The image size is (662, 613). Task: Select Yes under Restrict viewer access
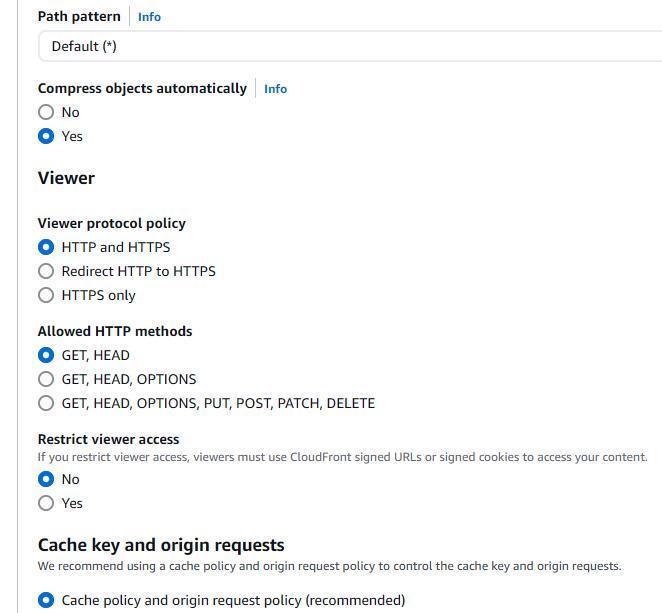tap(46, 503)
